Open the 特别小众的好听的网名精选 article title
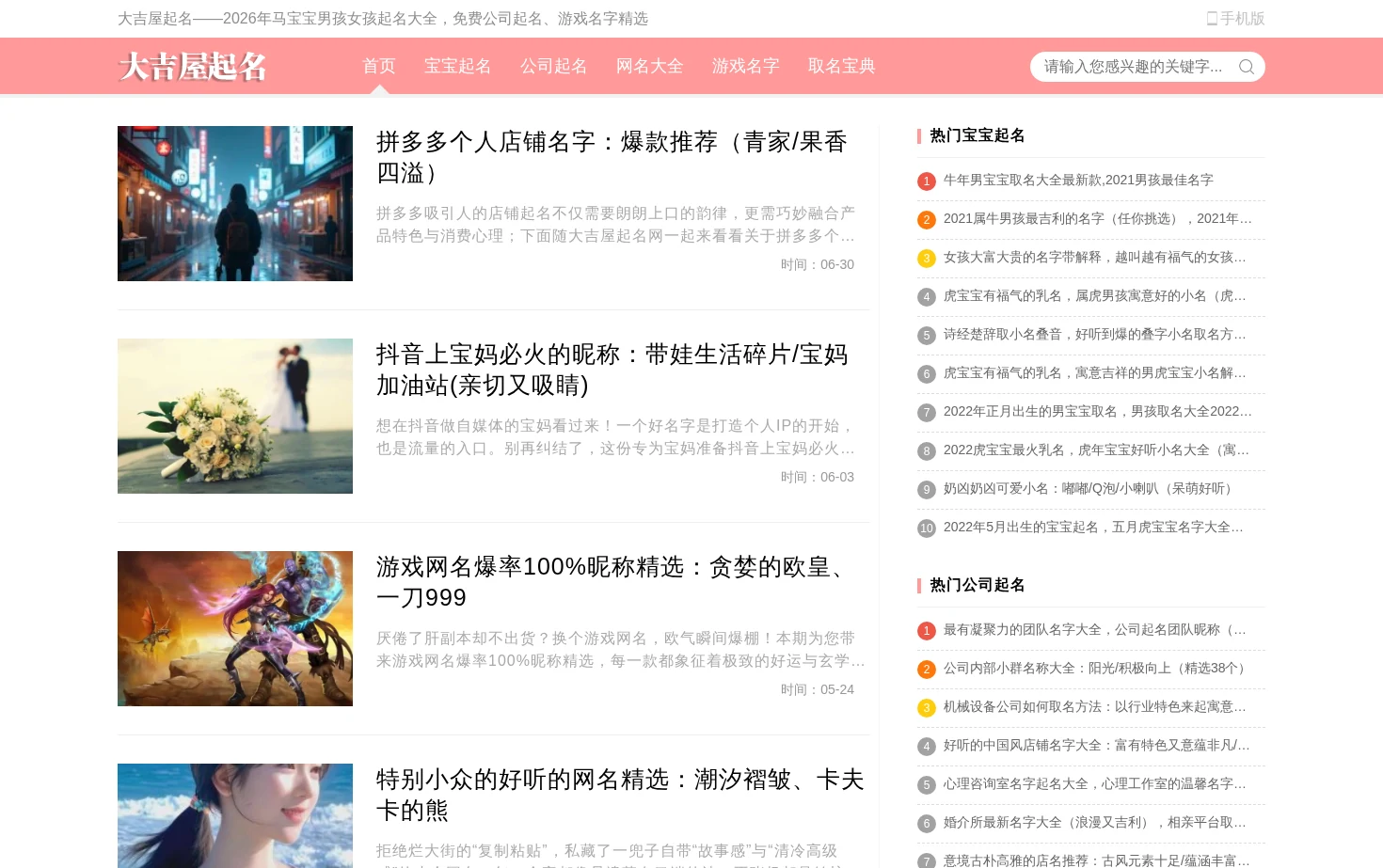This screenshot has height=868, width=1383. point(620,795)
